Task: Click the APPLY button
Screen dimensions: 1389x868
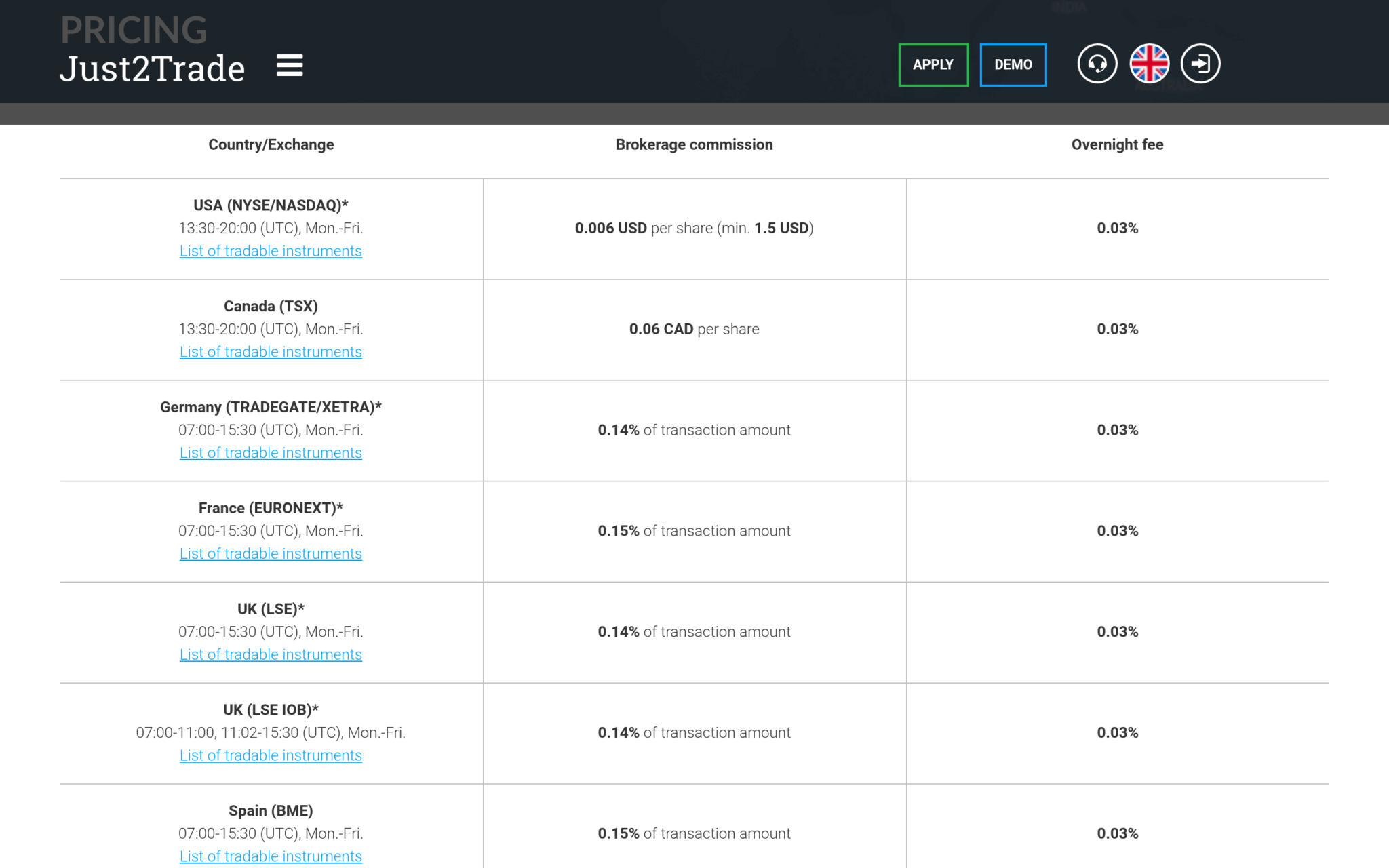Action: [x=933, y=65]
